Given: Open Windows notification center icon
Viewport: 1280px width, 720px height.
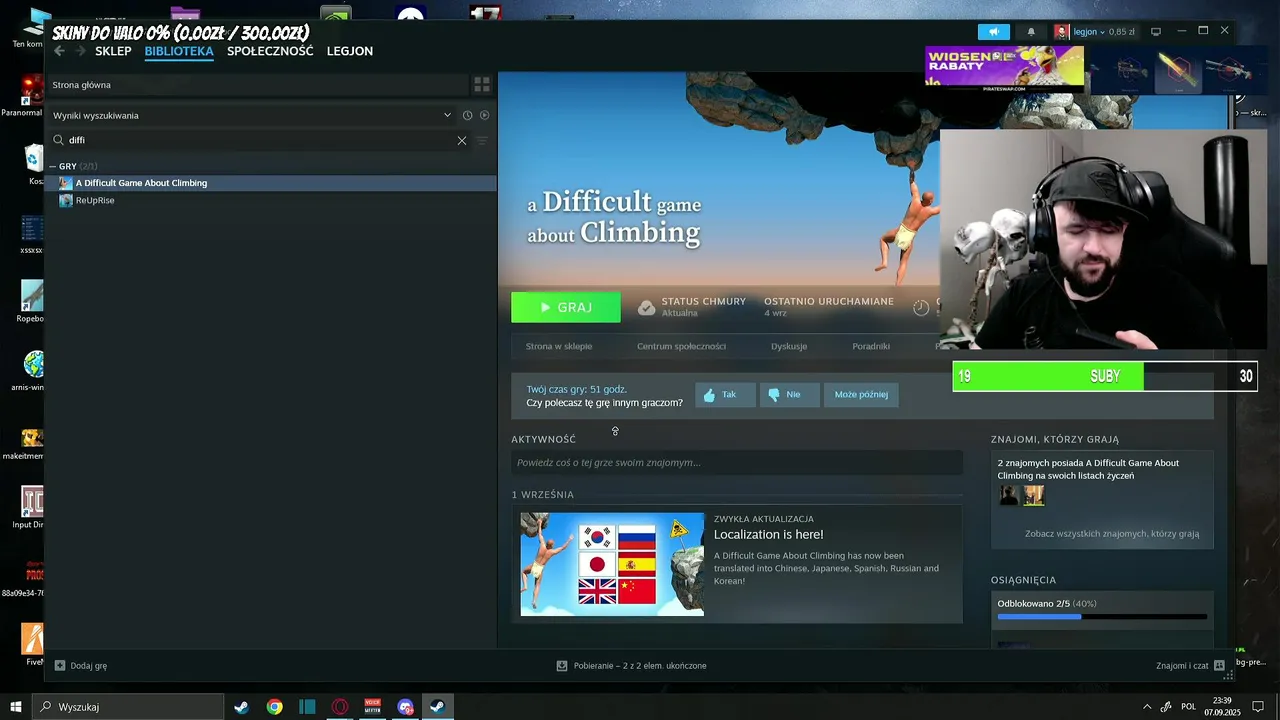Looking at the screenshot, I should [x=1258, y=707].
